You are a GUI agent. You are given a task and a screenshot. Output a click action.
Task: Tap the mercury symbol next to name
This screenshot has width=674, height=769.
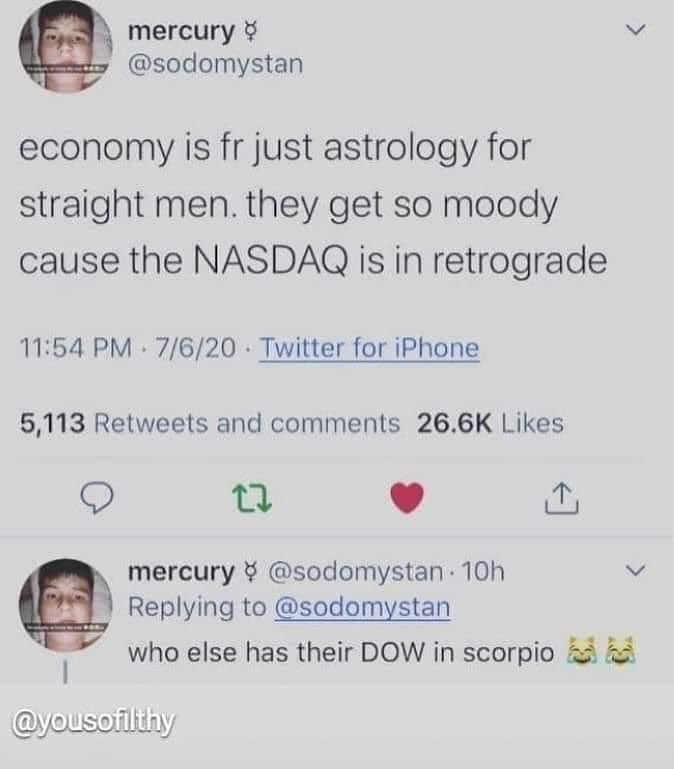tap(251, 32)
